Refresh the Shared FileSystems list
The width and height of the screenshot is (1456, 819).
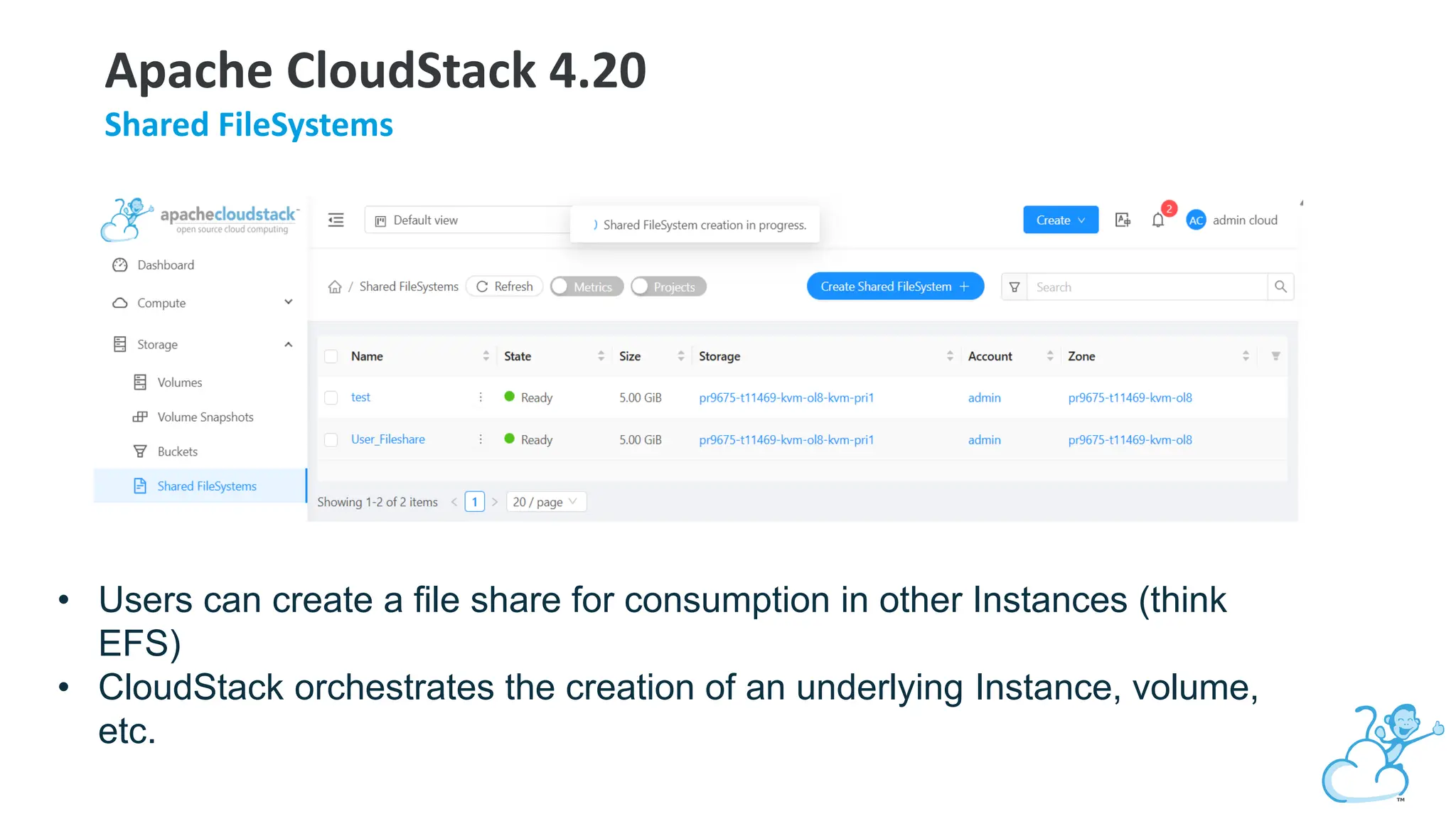504,287
